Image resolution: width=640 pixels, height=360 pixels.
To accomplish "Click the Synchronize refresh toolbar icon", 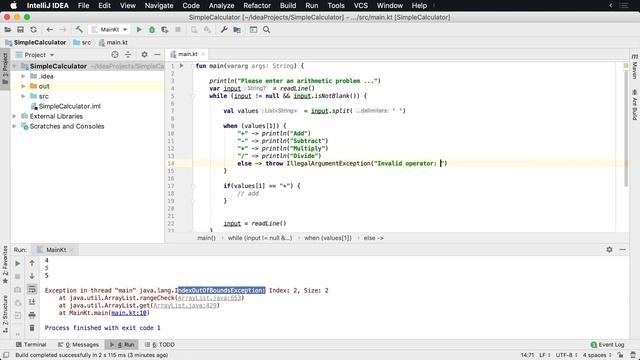I will point(33,29).
